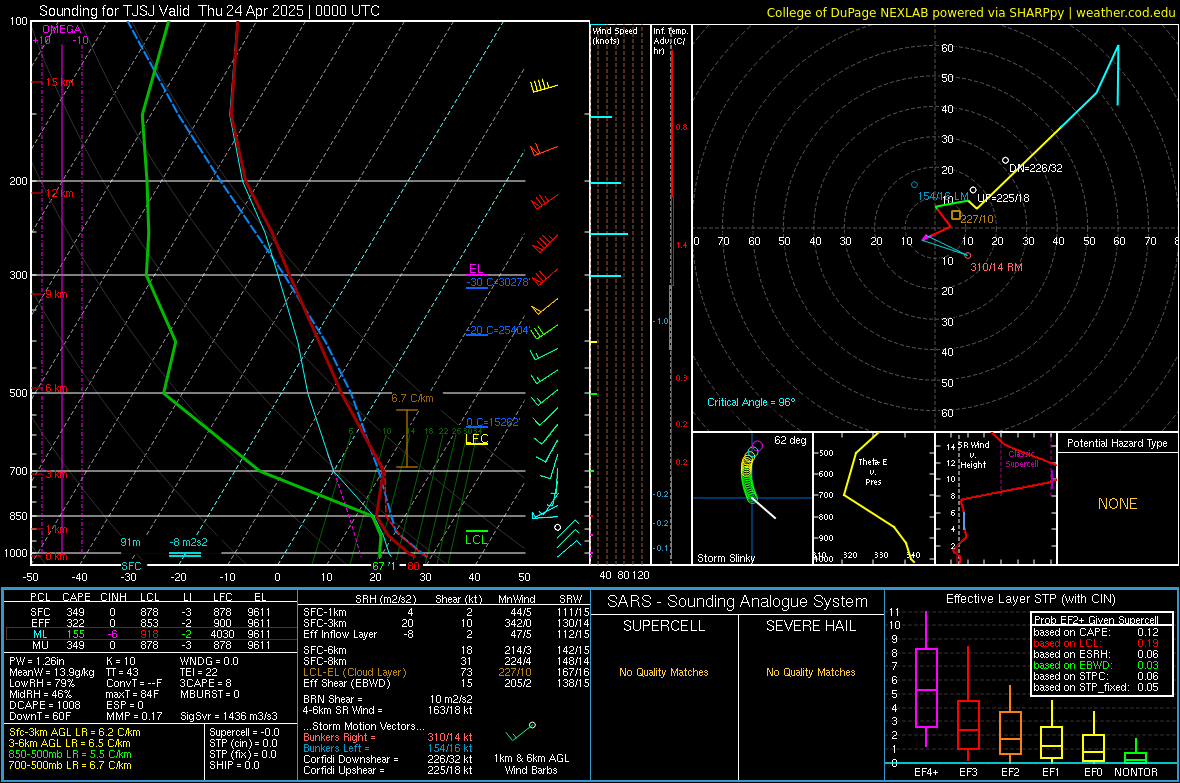Click the SR Wind v. Height panel label
The width and height of the screenshot is (1180, 783).
pyautogui.click(x=973, y=455)
